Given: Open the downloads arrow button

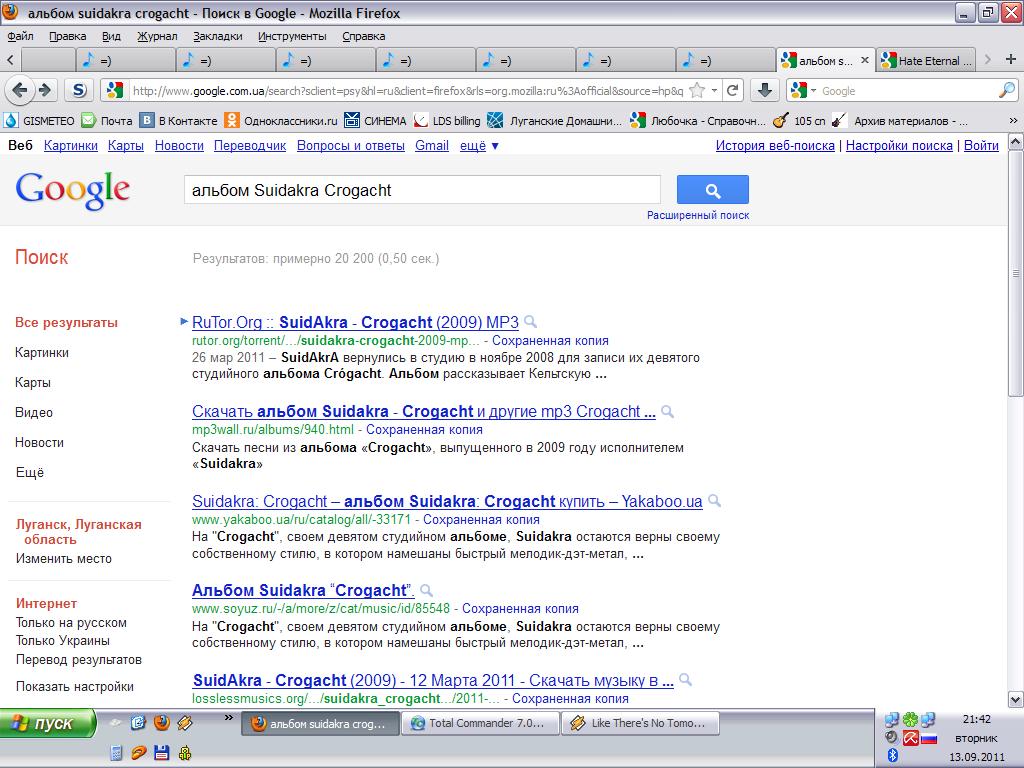Looking at the screenshot, I should pyautogui.click(x=765, y=90).
